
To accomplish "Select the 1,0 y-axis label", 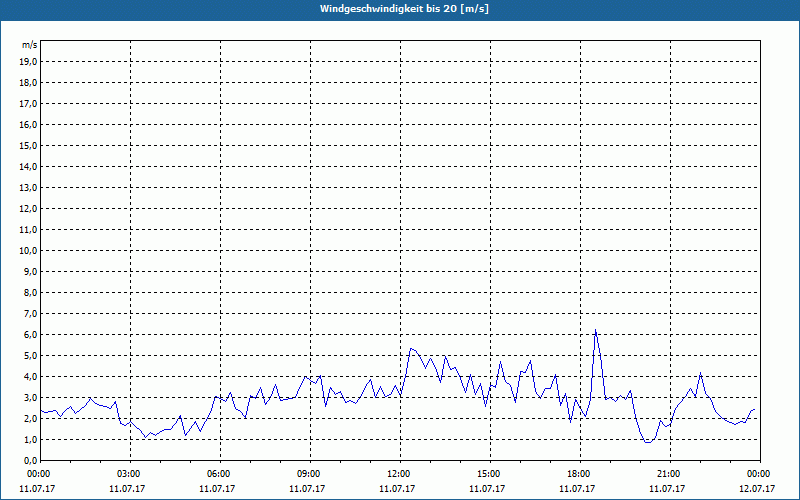I will tap(31, 440).
